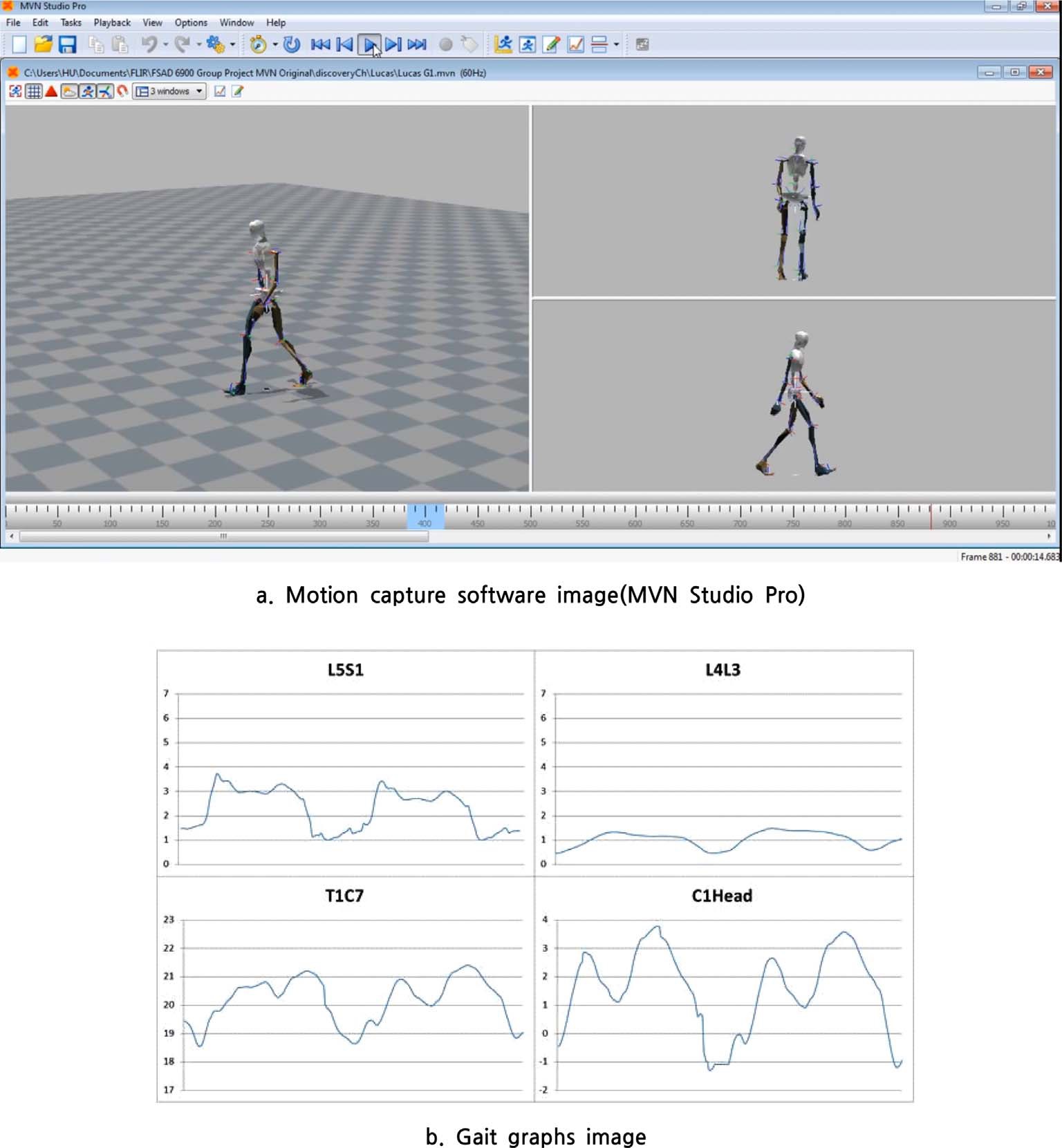Screen dimensions: 1062x1148
Task: Click the rightmost panel icon in main toolbar
Action: pyautogui.click(x=642, y=45)
